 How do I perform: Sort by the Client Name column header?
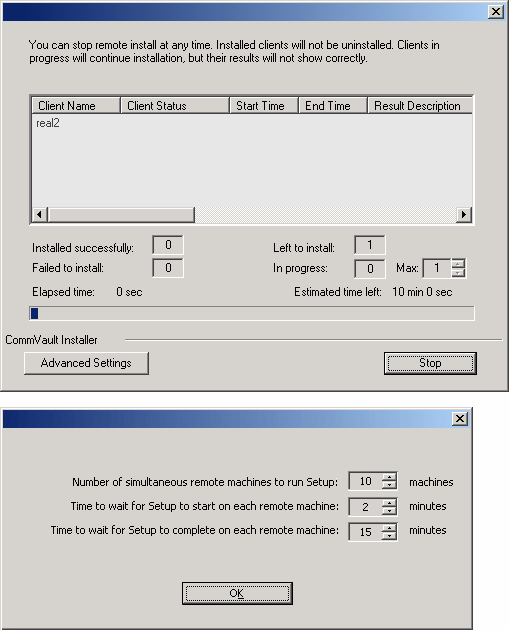(x=76, y=106)
